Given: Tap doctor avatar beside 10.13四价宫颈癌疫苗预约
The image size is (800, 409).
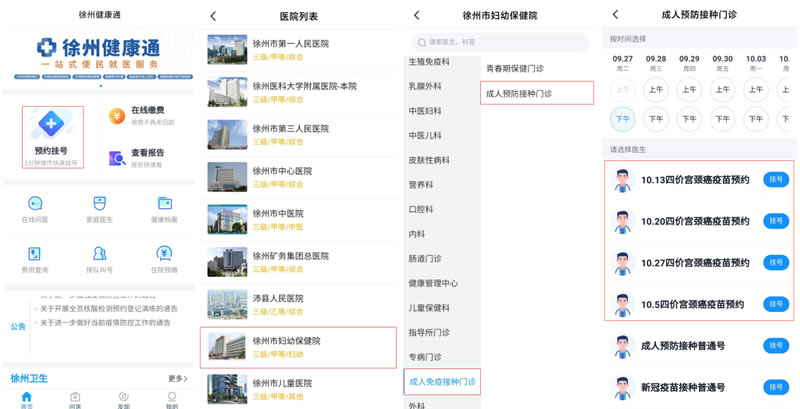Looking at the screenshot, I should tap(622, 180).
